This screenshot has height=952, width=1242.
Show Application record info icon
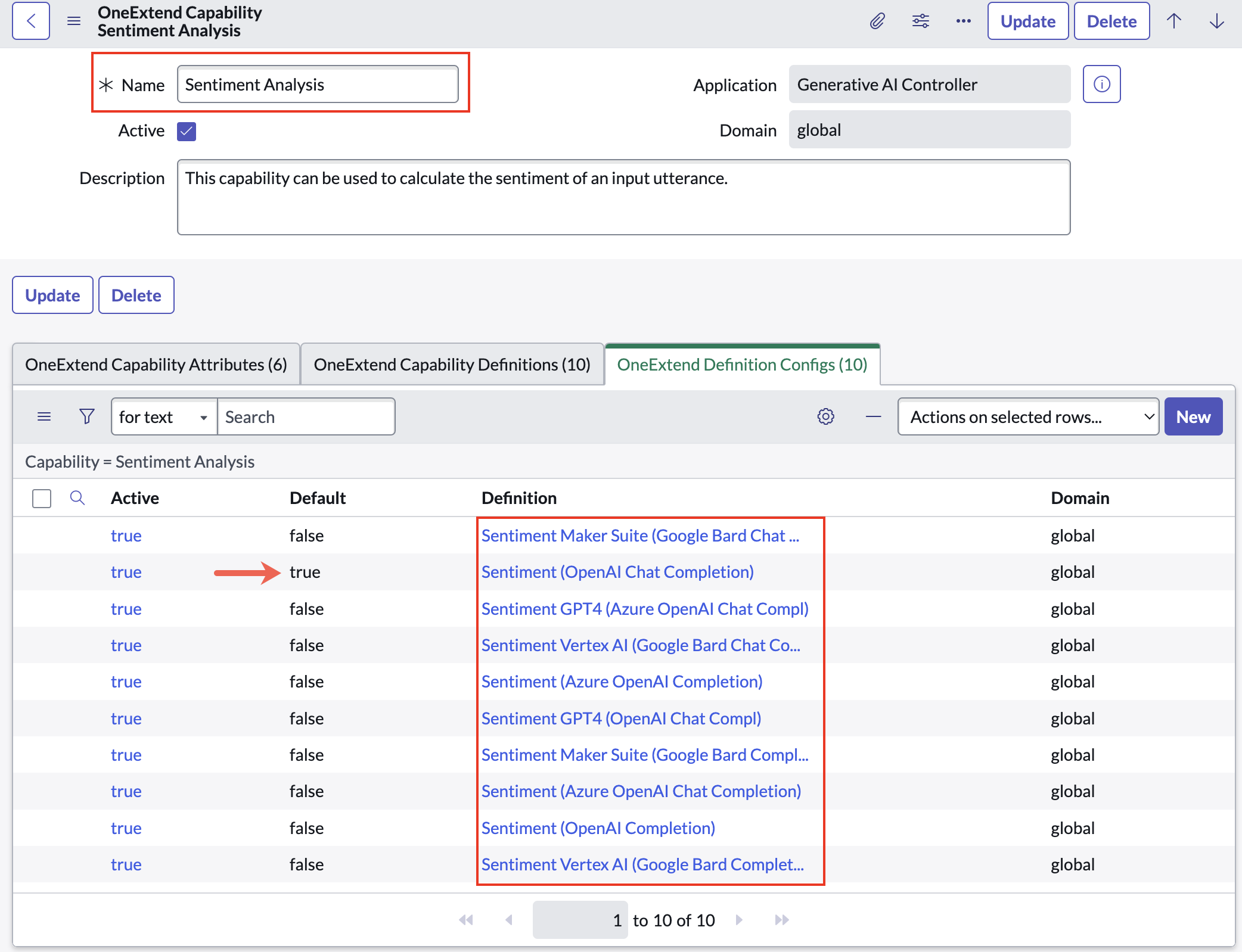pyautogui.click(x=1102, y=84)
